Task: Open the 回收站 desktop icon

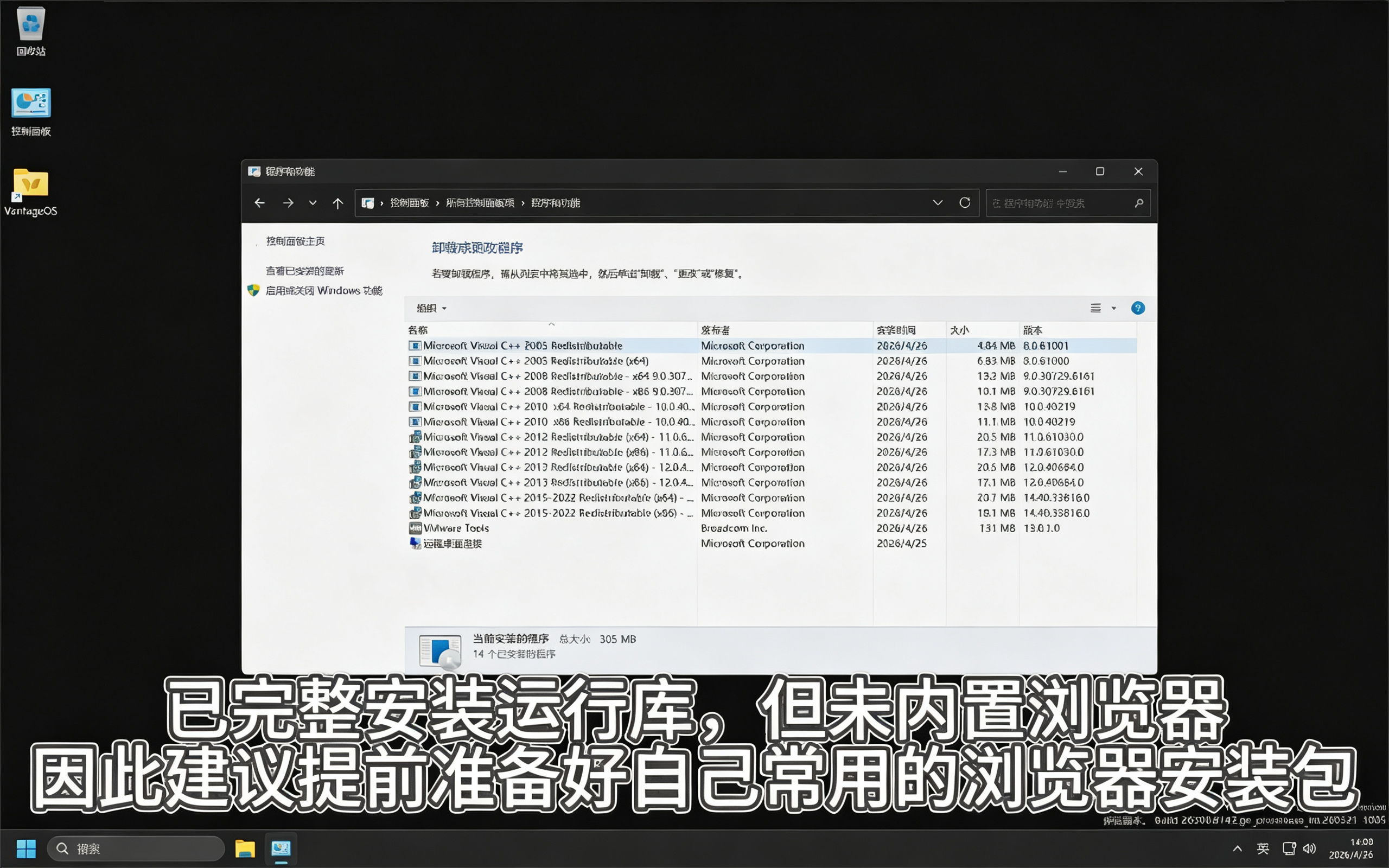Action: [x=31, y=31]
